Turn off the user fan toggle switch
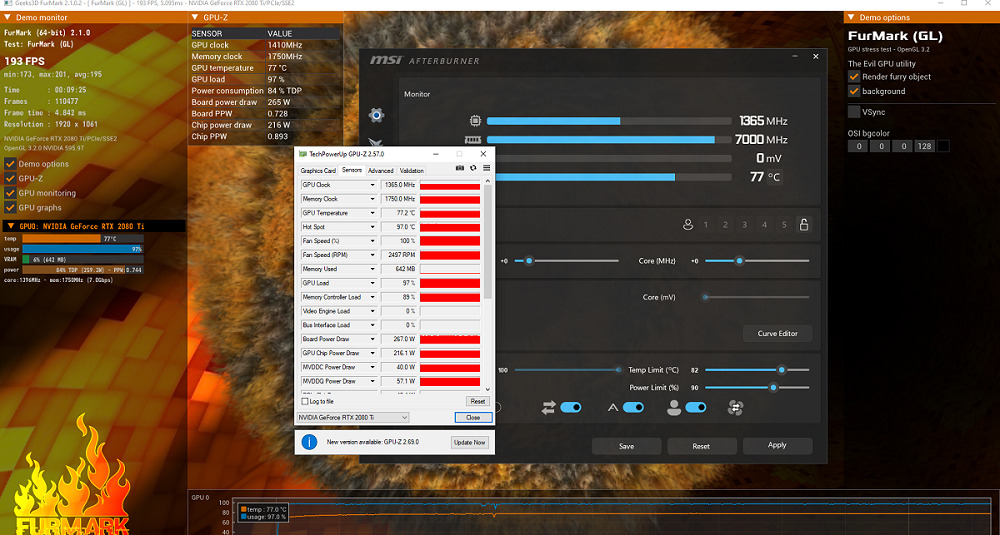Image resolution: width=1000 pixels, height=535 pixels. tap(696, 407)
